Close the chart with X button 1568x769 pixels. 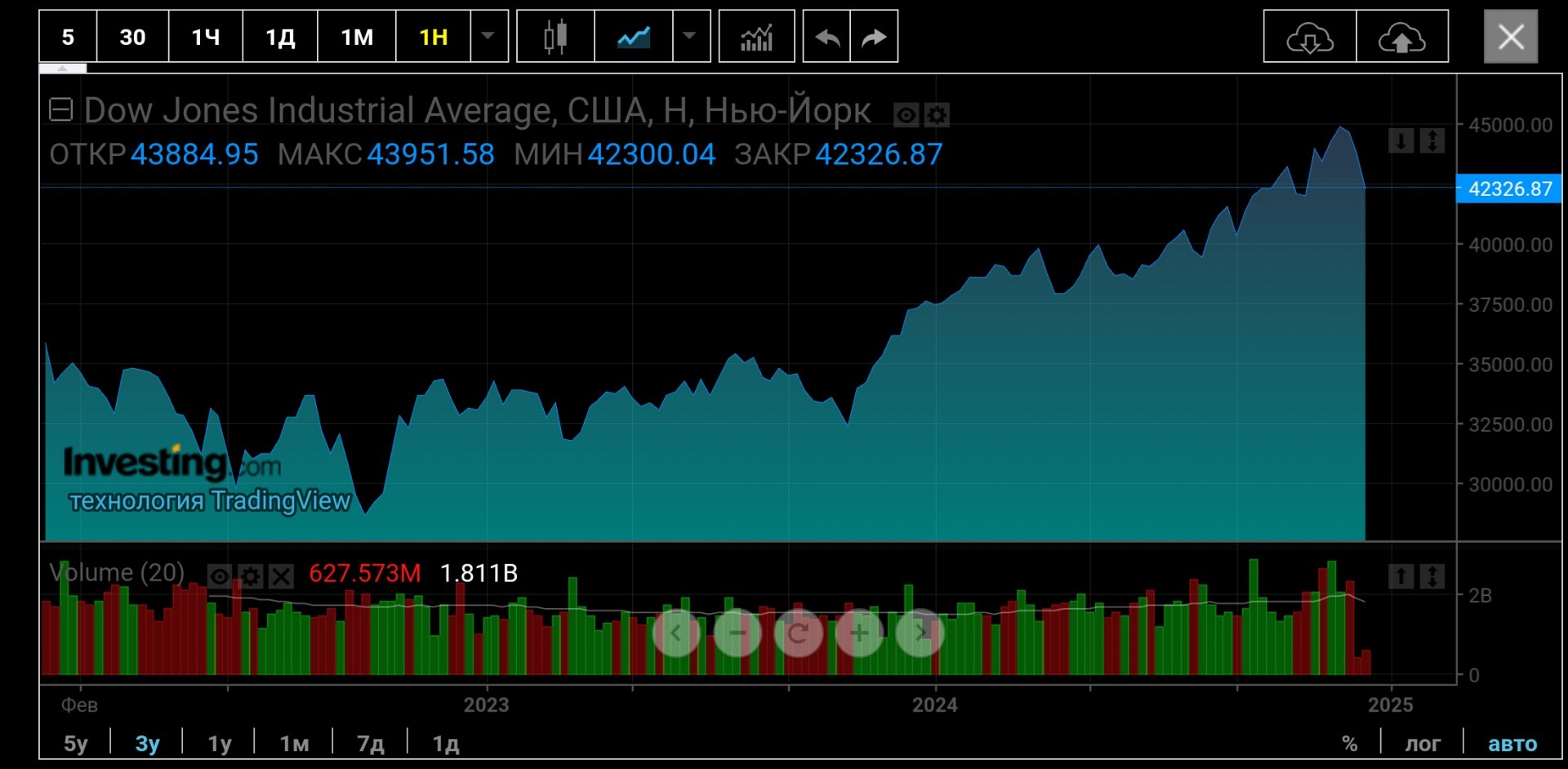(x=1511, y=37)
